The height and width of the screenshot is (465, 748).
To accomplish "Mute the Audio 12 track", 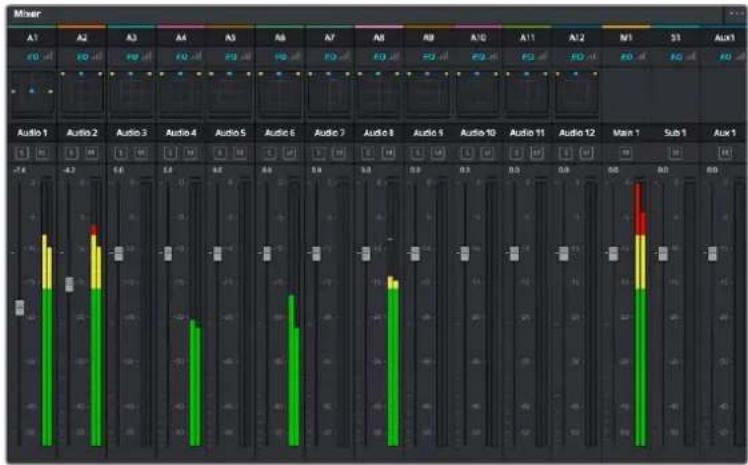I will [586, 153].
